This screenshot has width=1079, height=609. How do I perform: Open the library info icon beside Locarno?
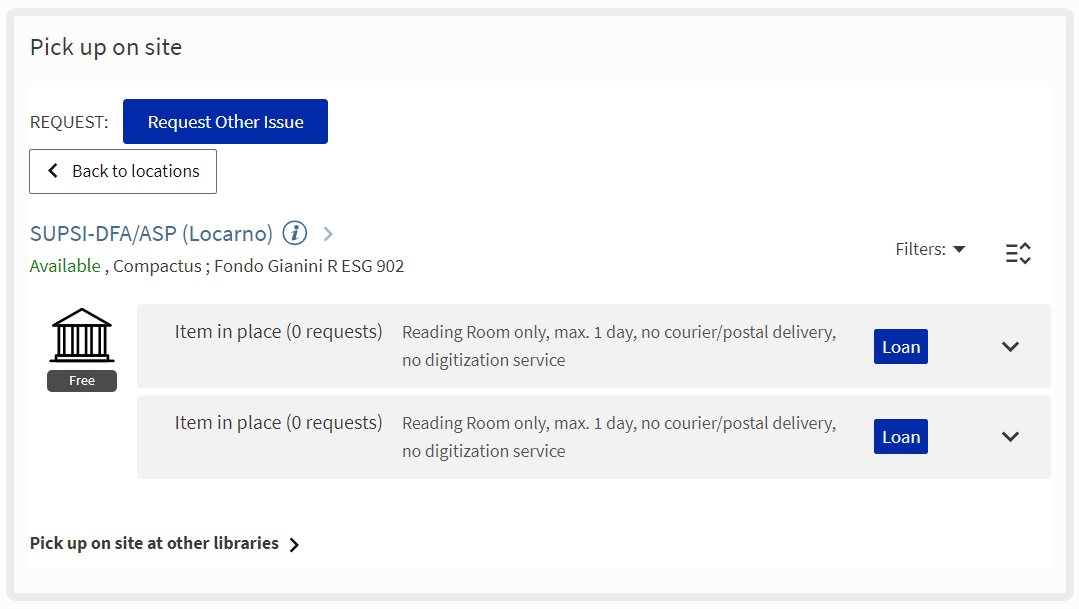coord(294,233)
